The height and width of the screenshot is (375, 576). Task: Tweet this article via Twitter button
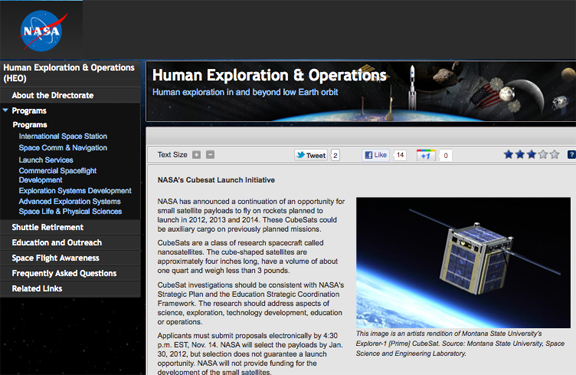point(311,155)
